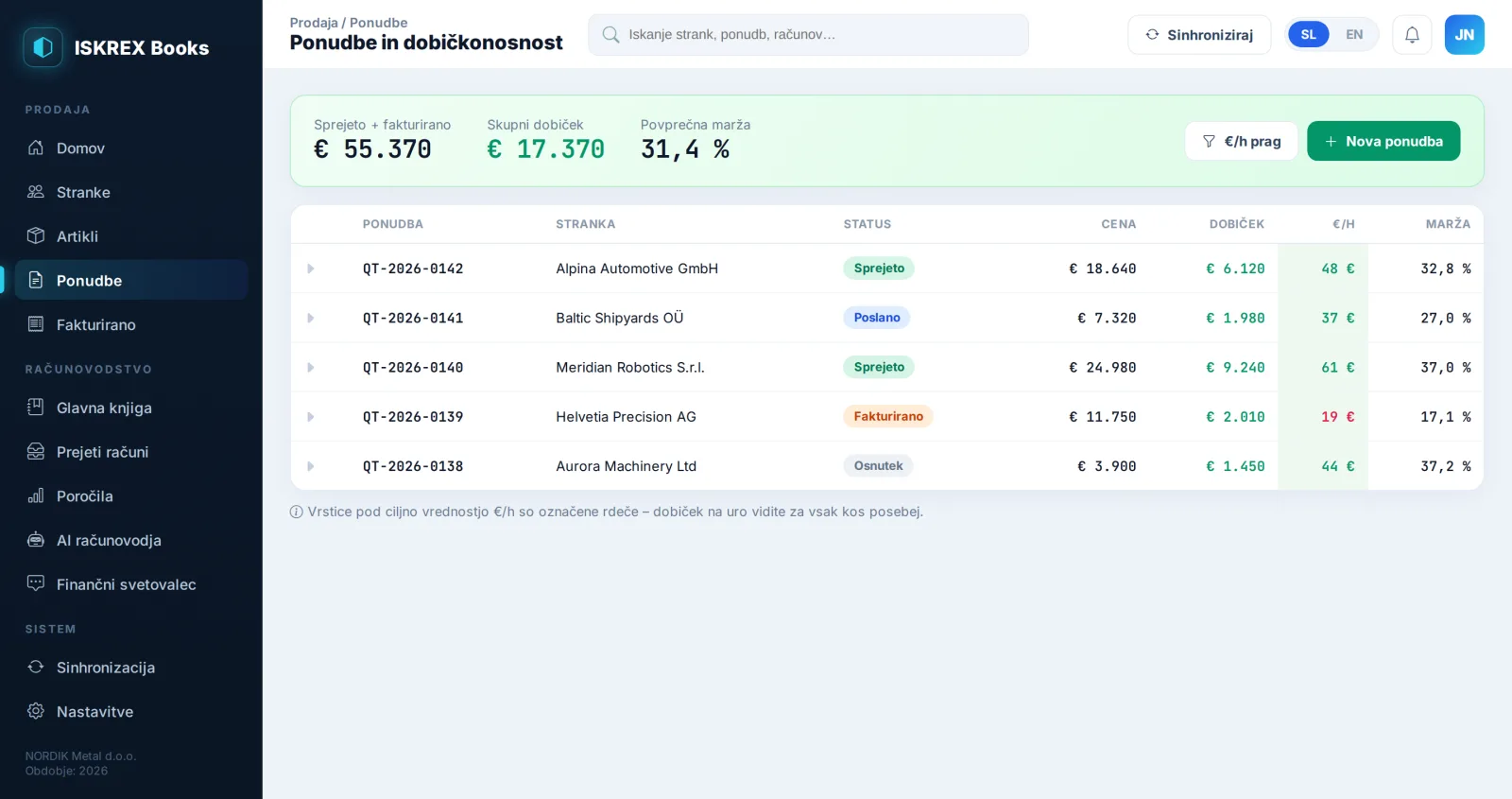Sort by the STATUS column header
This screenshot has width=1512, height=799.
coord(867,224)
